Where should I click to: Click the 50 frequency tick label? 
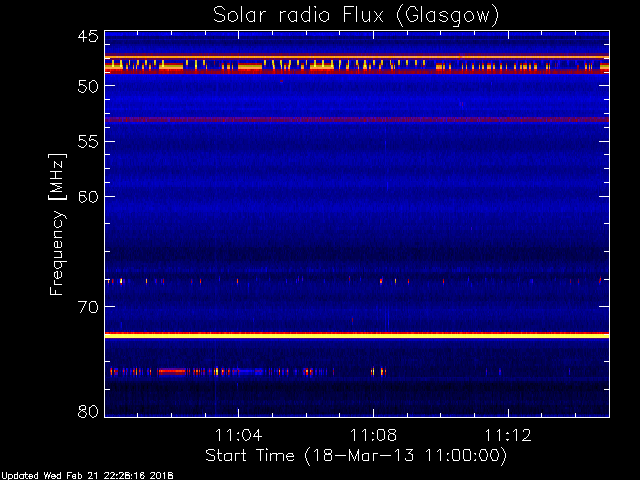click(x=88, y=86)
